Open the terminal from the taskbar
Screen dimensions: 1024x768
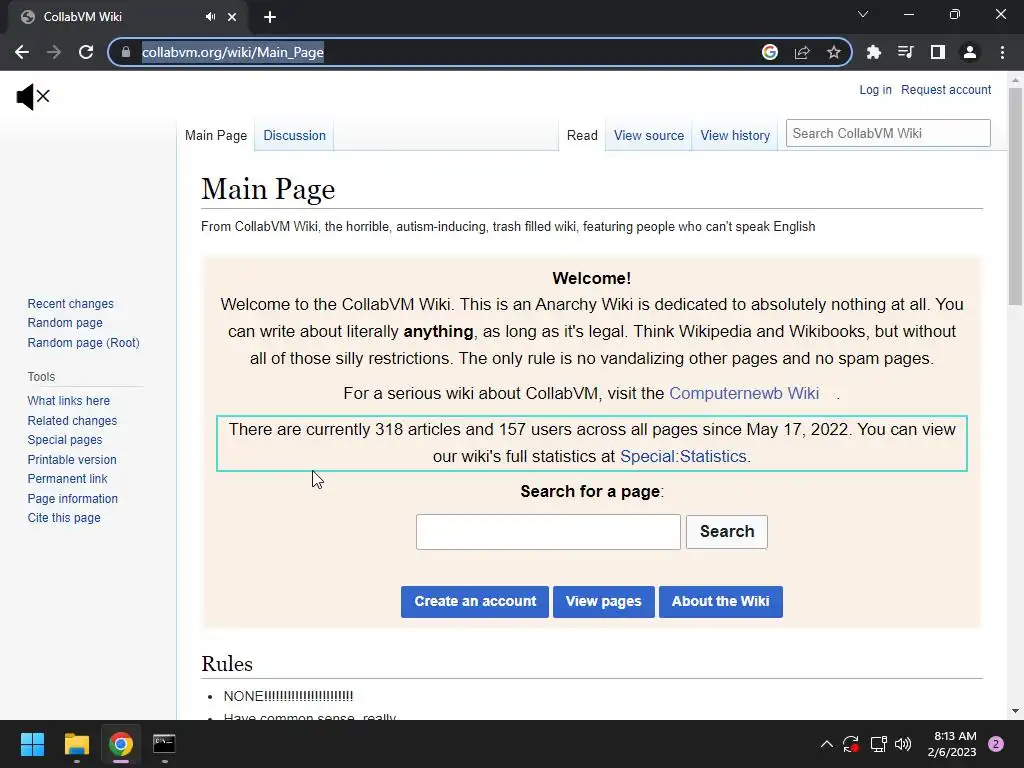[x=165, y=744]
